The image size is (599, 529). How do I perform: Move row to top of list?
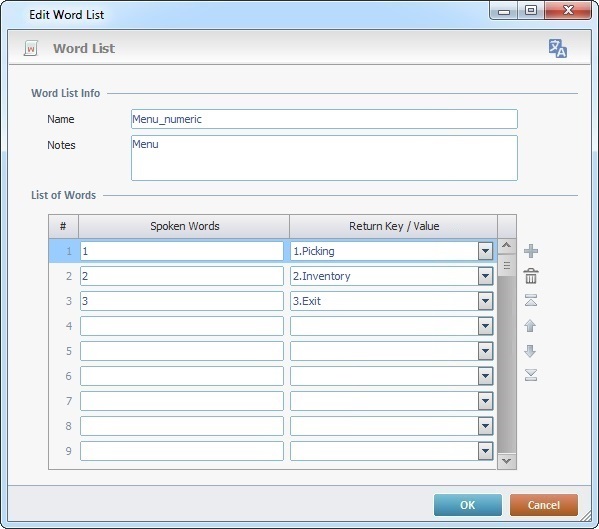click(531, 301)
